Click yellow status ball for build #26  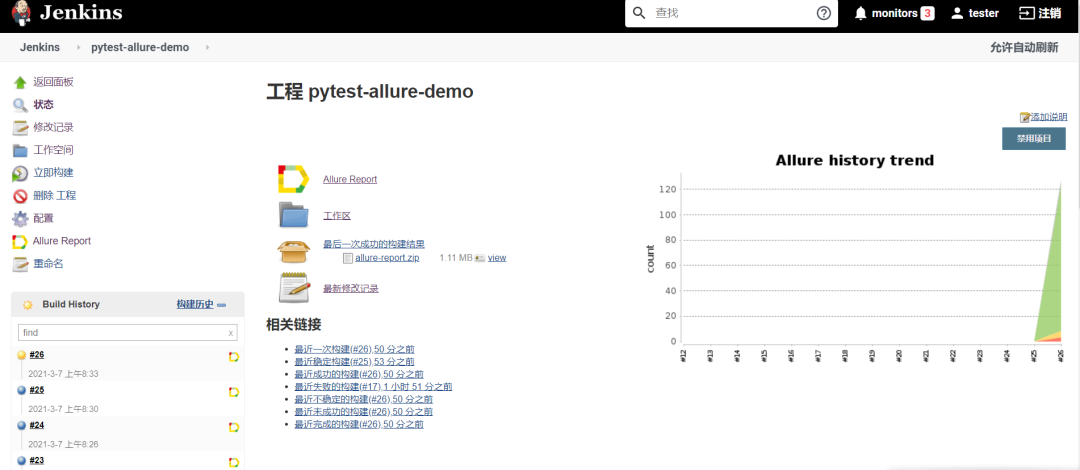[21, 355]
